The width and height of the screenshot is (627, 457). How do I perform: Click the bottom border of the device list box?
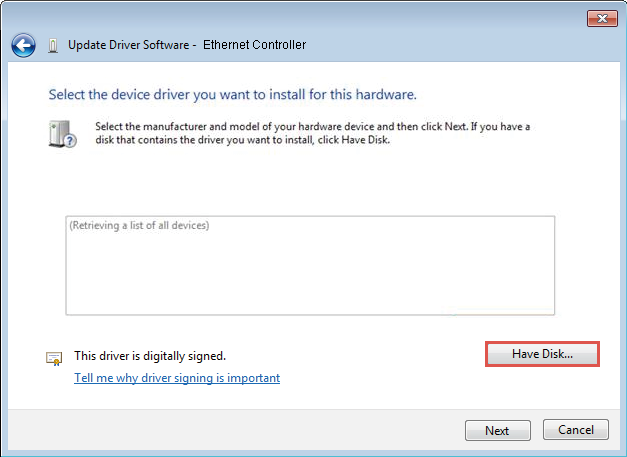click(x=310, y=315)
